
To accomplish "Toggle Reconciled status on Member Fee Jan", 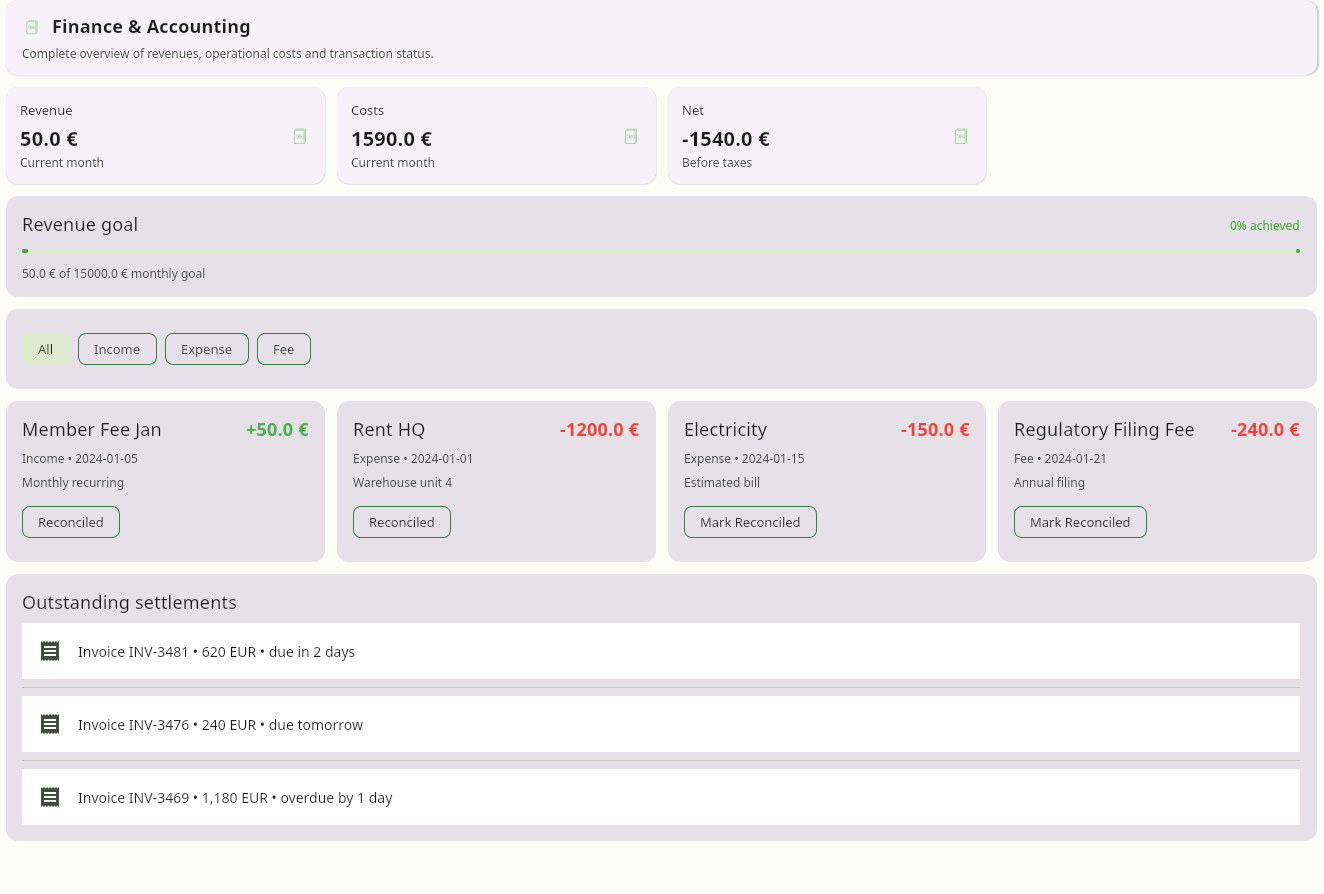I will tap(71, 522).
